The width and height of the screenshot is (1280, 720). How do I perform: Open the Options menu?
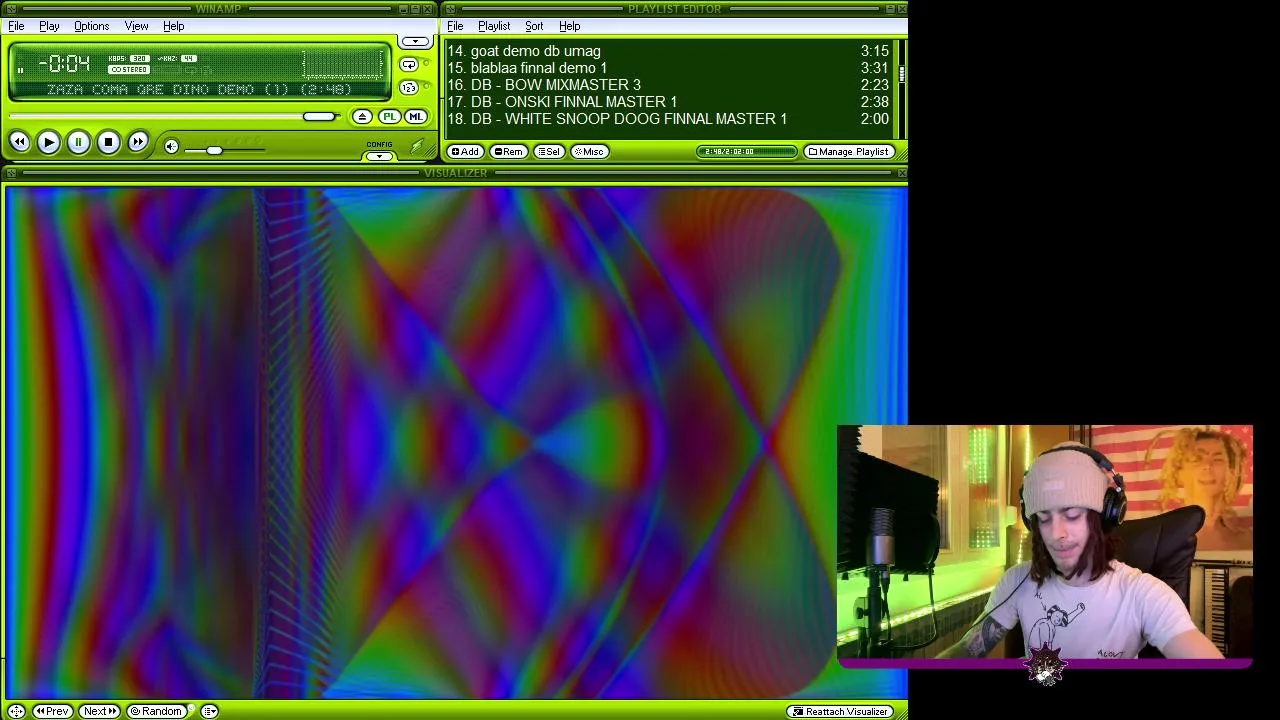pos(91,26)
